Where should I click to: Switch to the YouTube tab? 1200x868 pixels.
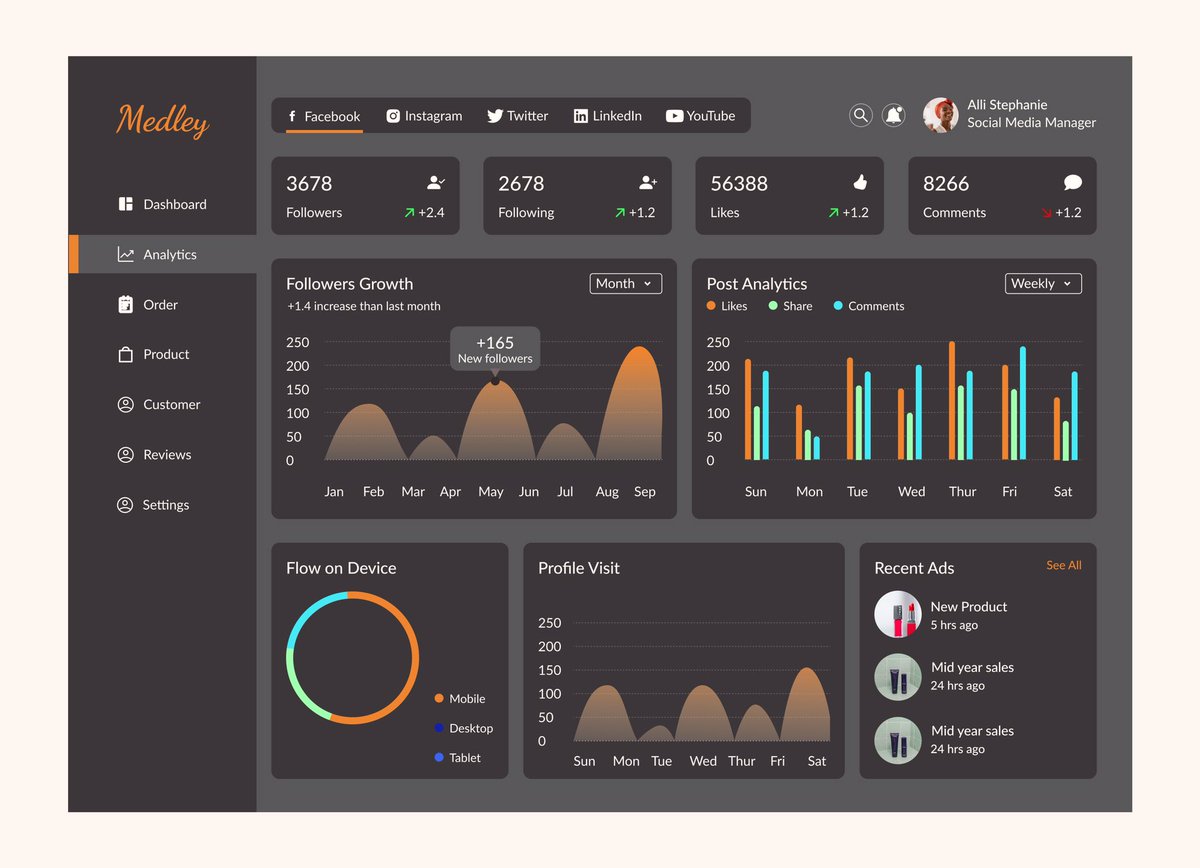coord(701,116)
